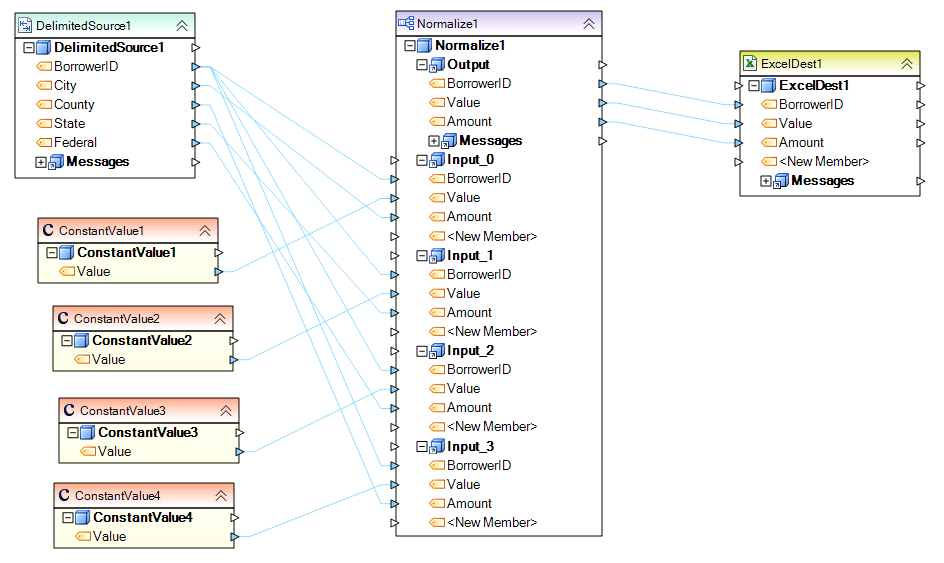This screenshot has height=563, width=944.
Task: Click New Member under ExcelDest1
Action: tap(823, 162)
